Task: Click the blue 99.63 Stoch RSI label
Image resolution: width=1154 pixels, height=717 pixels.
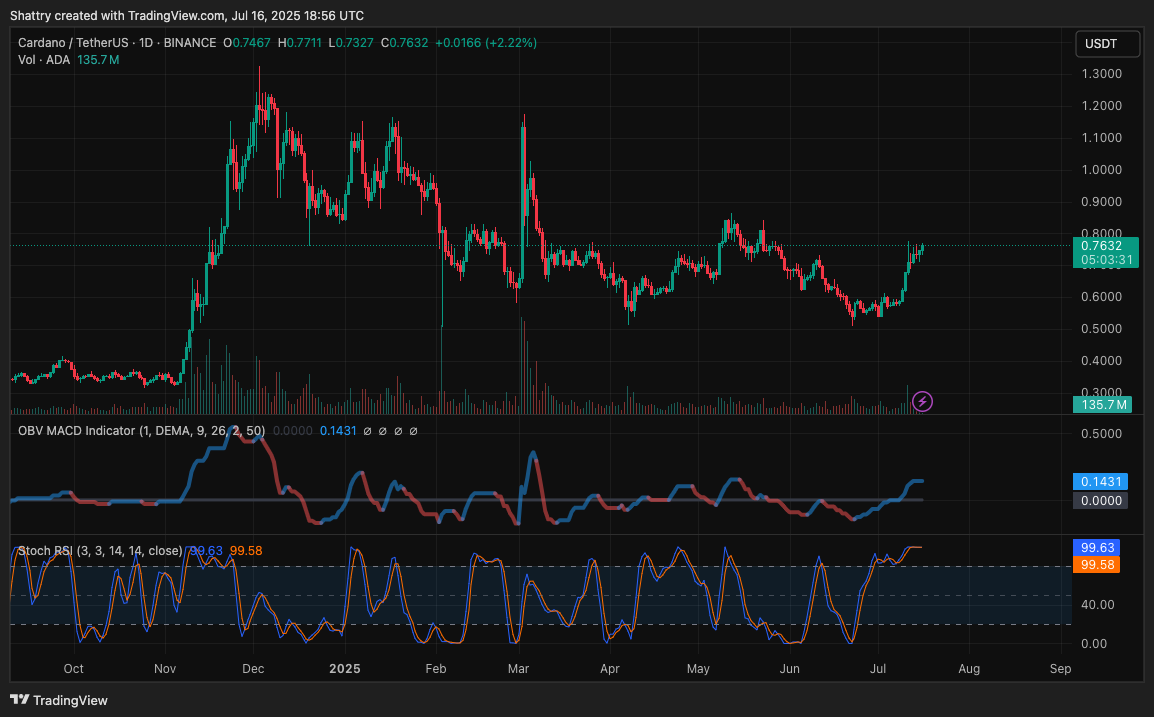Action: (1100, 548)
